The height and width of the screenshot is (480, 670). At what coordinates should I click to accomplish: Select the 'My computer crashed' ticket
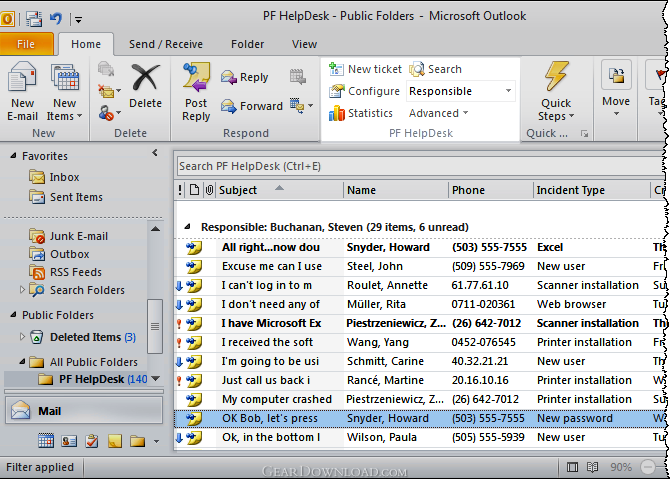click(420, 399)
